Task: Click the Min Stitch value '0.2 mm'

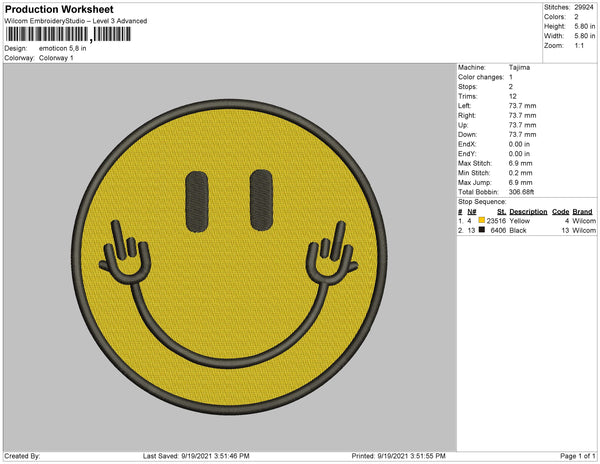Action: click(520, 173)
